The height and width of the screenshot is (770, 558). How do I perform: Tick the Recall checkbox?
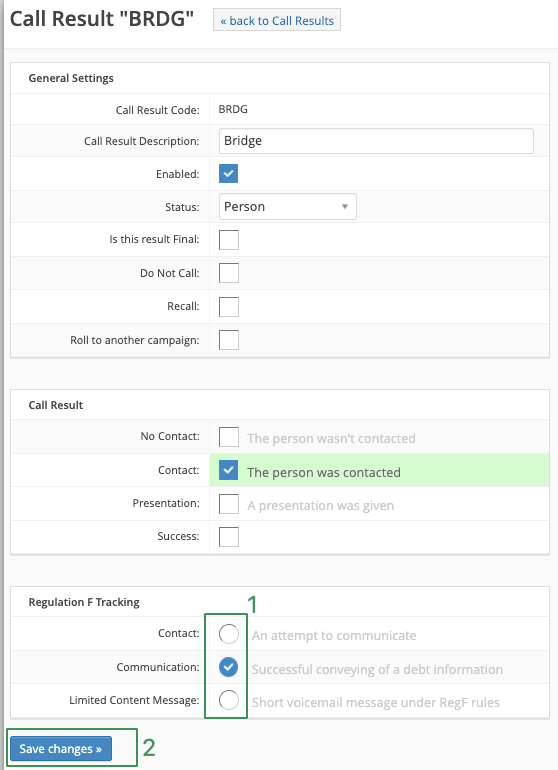coord(229,306)
